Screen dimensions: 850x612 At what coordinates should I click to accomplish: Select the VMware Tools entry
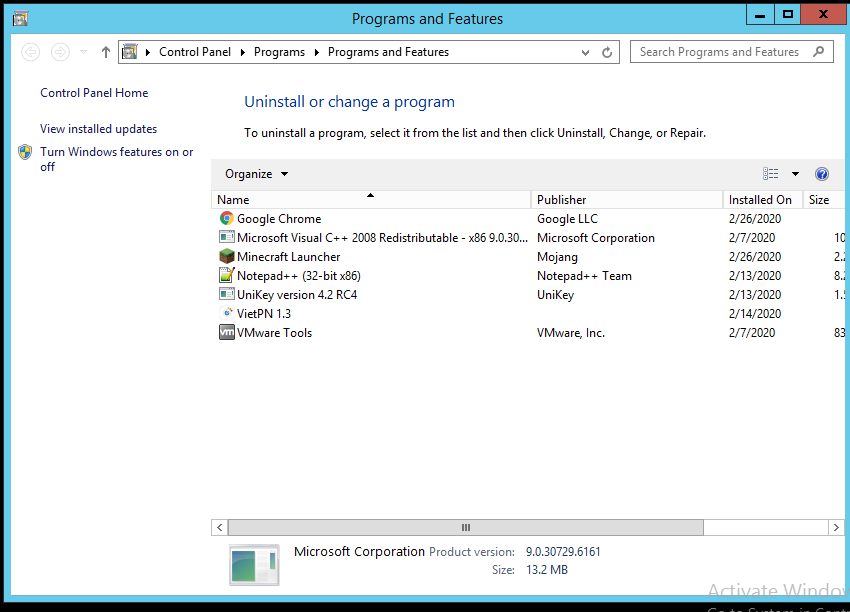(x=274, y=332)
